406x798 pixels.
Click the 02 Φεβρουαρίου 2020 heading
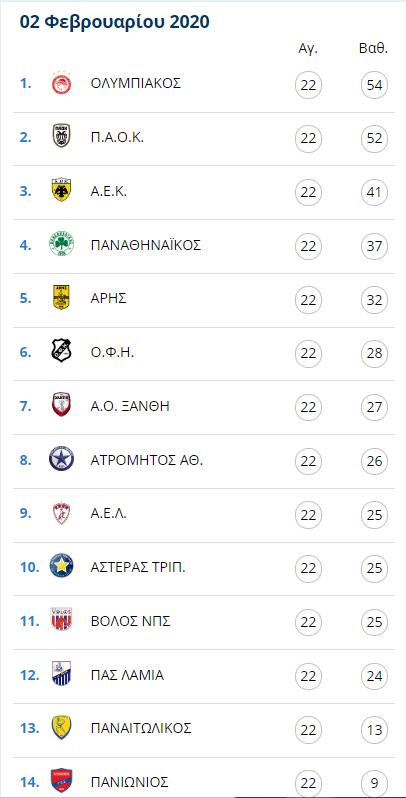tap(114, 22)
